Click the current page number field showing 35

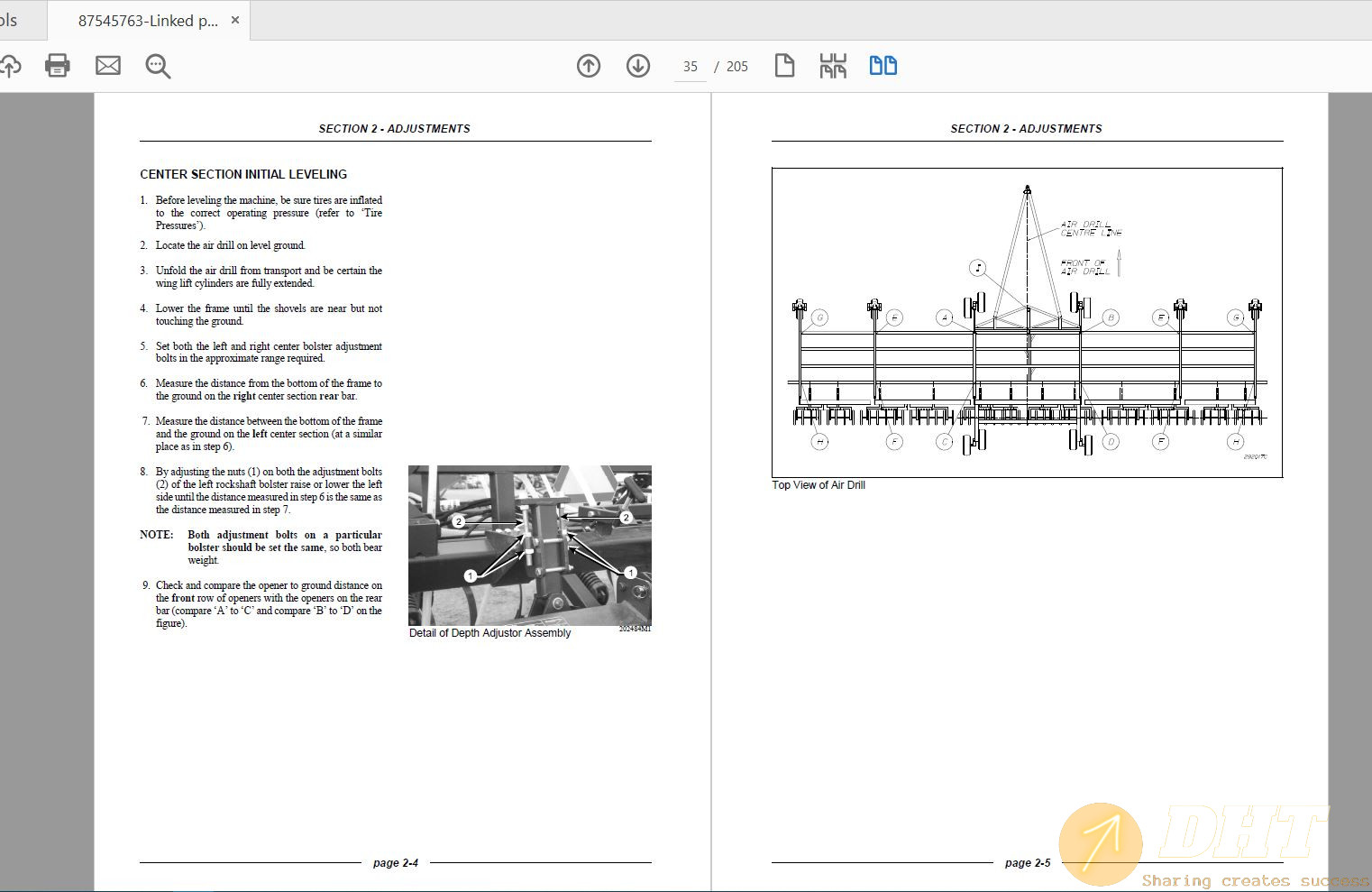(x=691, y=67)
